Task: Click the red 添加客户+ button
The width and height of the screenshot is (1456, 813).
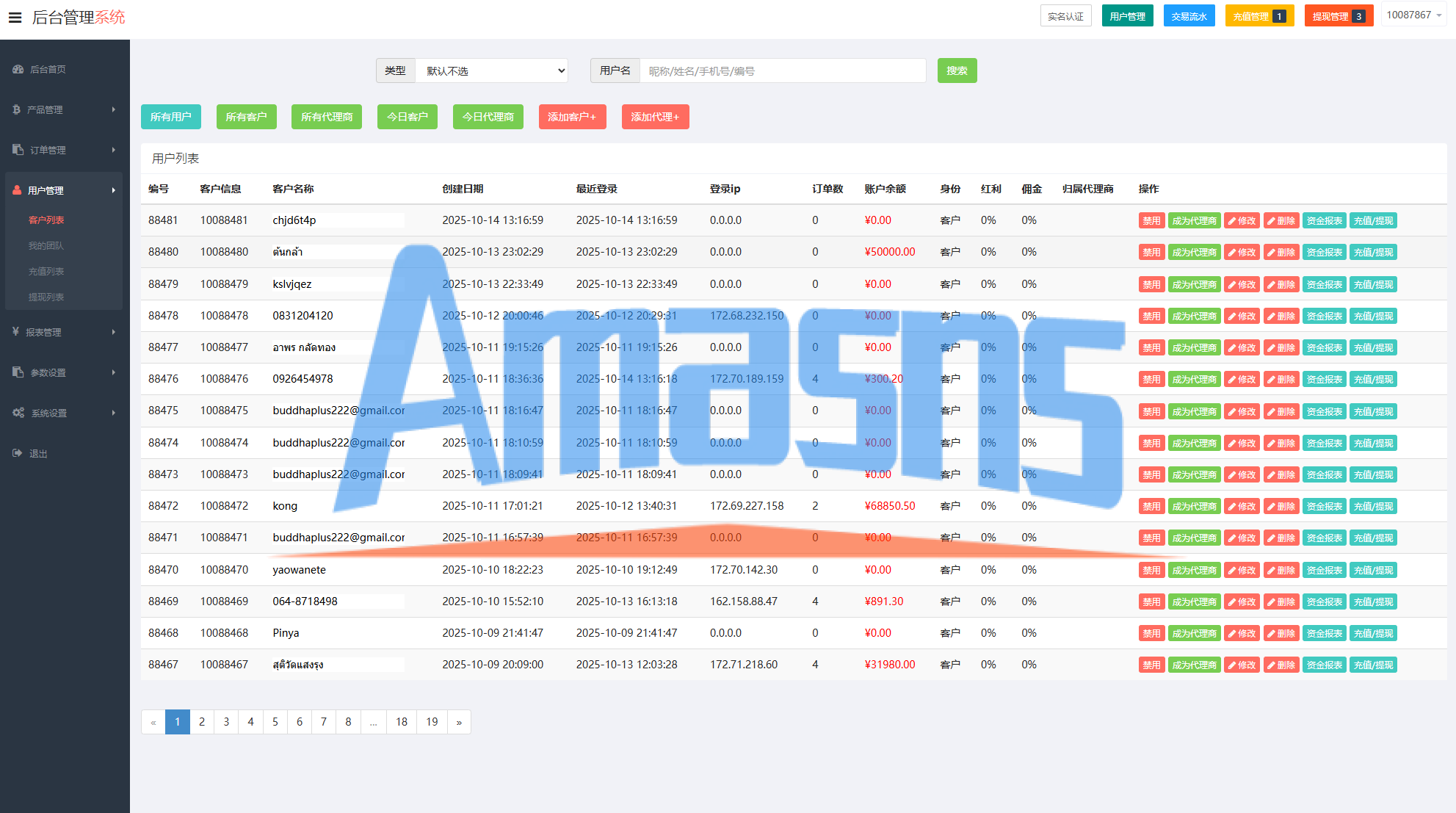Action: tap(572, 117)
